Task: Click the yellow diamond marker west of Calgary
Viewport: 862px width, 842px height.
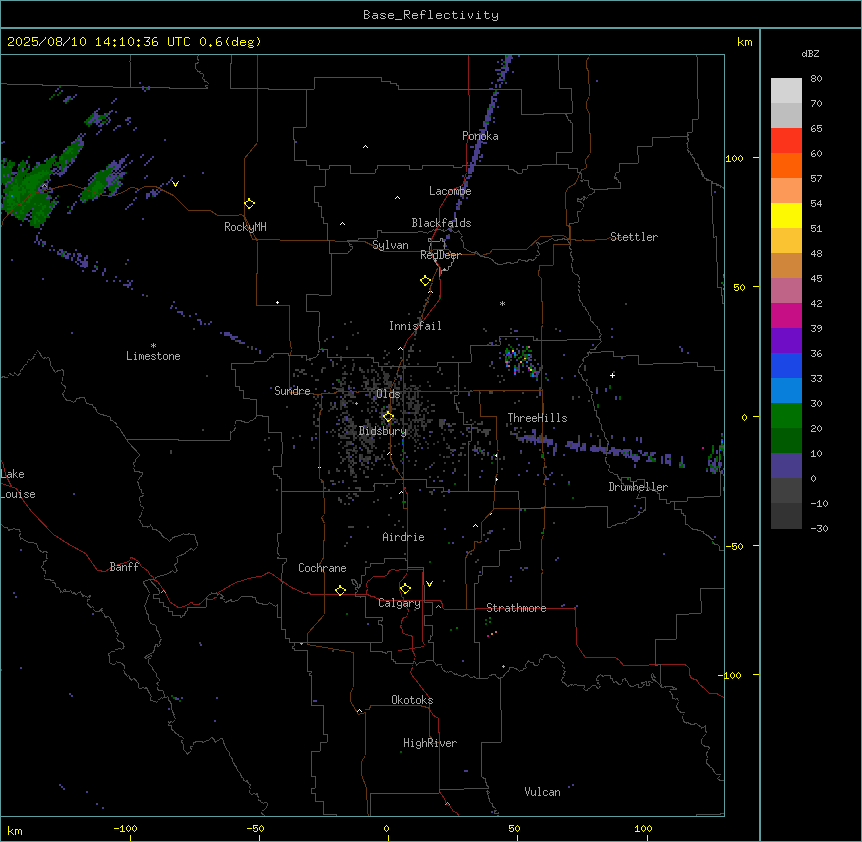Action: pos(340,590)
